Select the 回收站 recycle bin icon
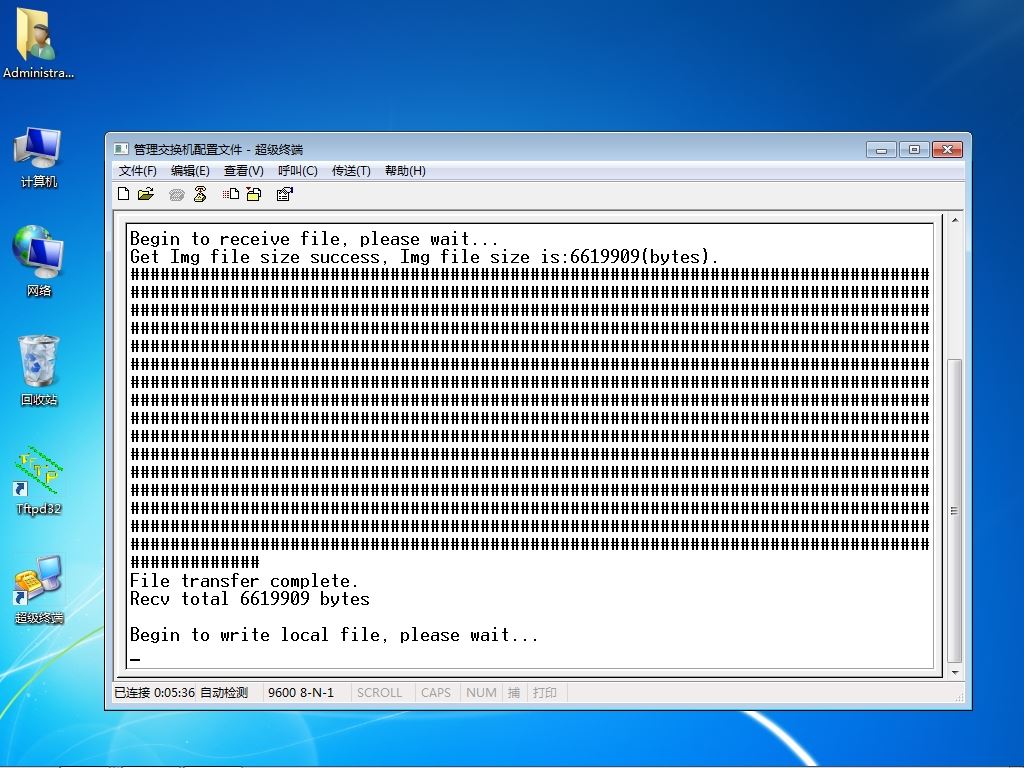Viewport: 1024px width, 768px height. tap(38, 370)
